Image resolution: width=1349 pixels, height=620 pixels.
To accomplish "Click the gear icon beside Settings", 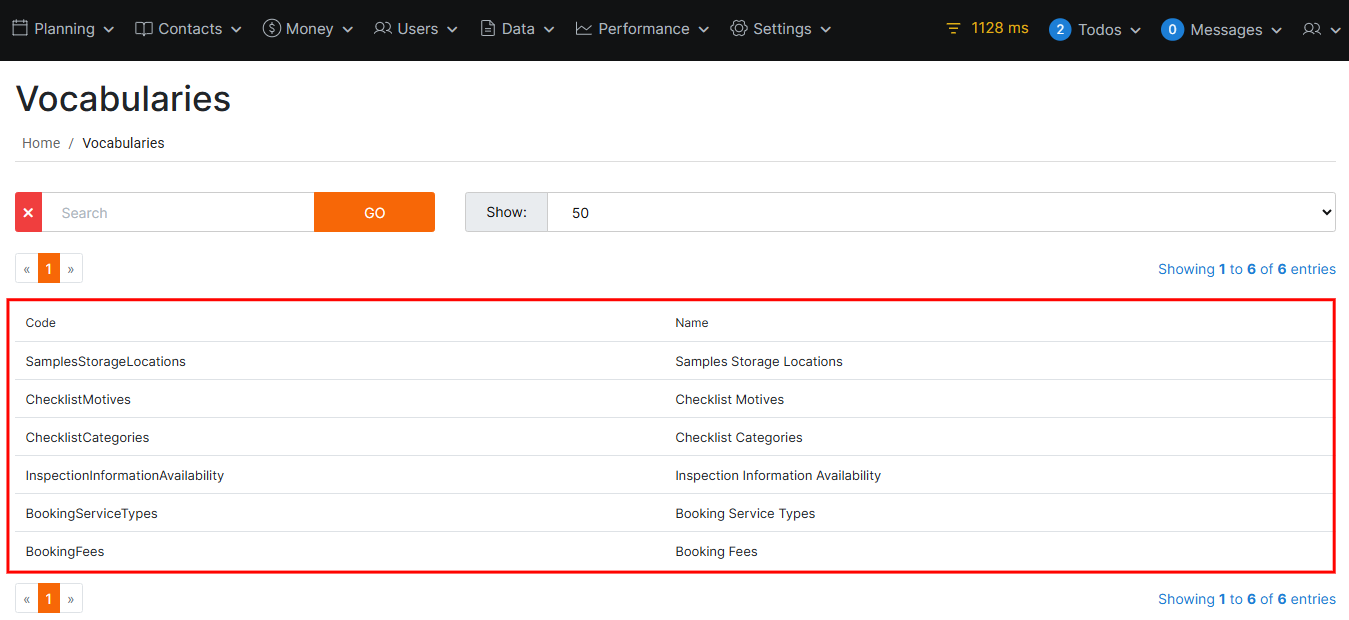I will (739, 29).
